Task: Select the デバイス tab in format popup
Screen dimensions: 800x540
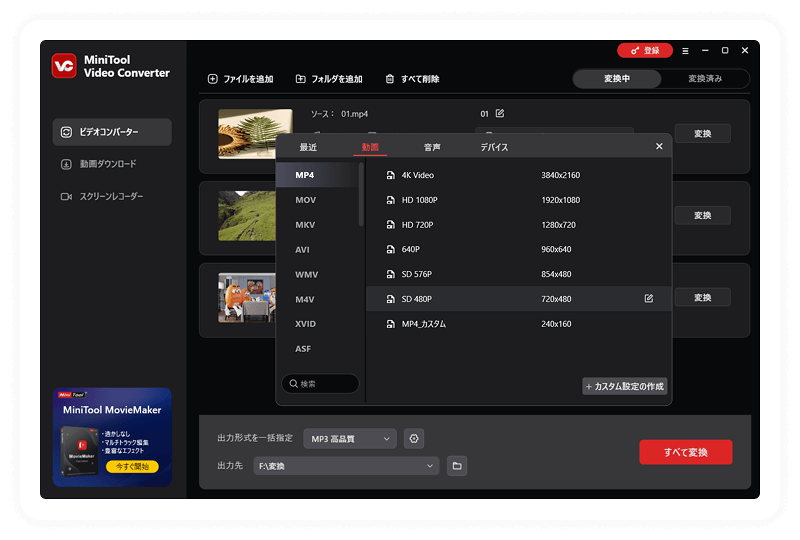Action: click(494, 148)
